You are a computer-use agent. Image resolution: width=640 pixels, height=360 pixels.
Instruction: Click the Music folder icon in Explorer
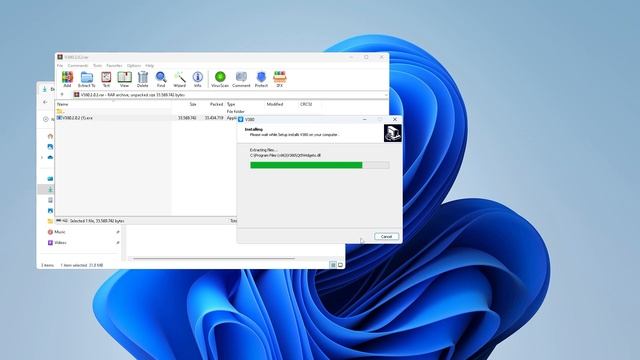[x=50, y=232]
